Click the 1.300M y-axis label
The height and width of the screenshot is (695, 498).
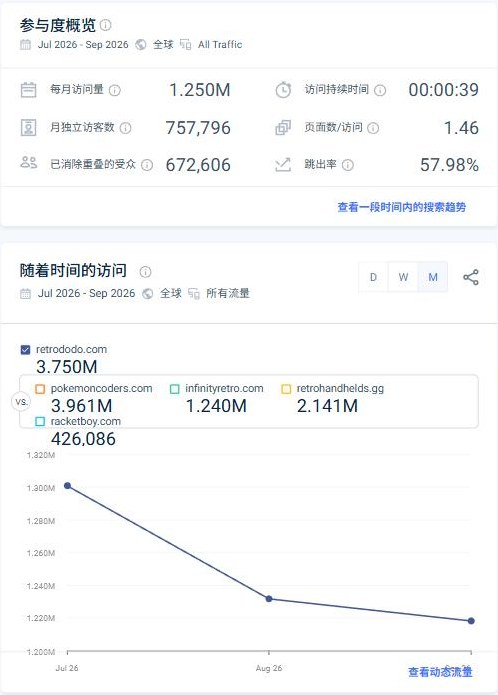tap(41, 488)
